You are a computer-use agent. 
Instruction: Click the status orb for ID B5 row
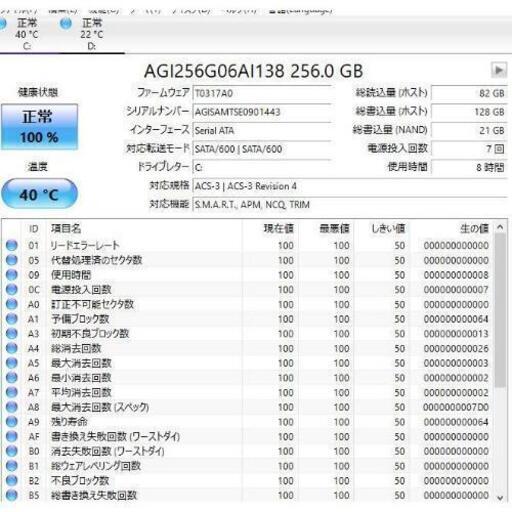click(x=12, y=495)
